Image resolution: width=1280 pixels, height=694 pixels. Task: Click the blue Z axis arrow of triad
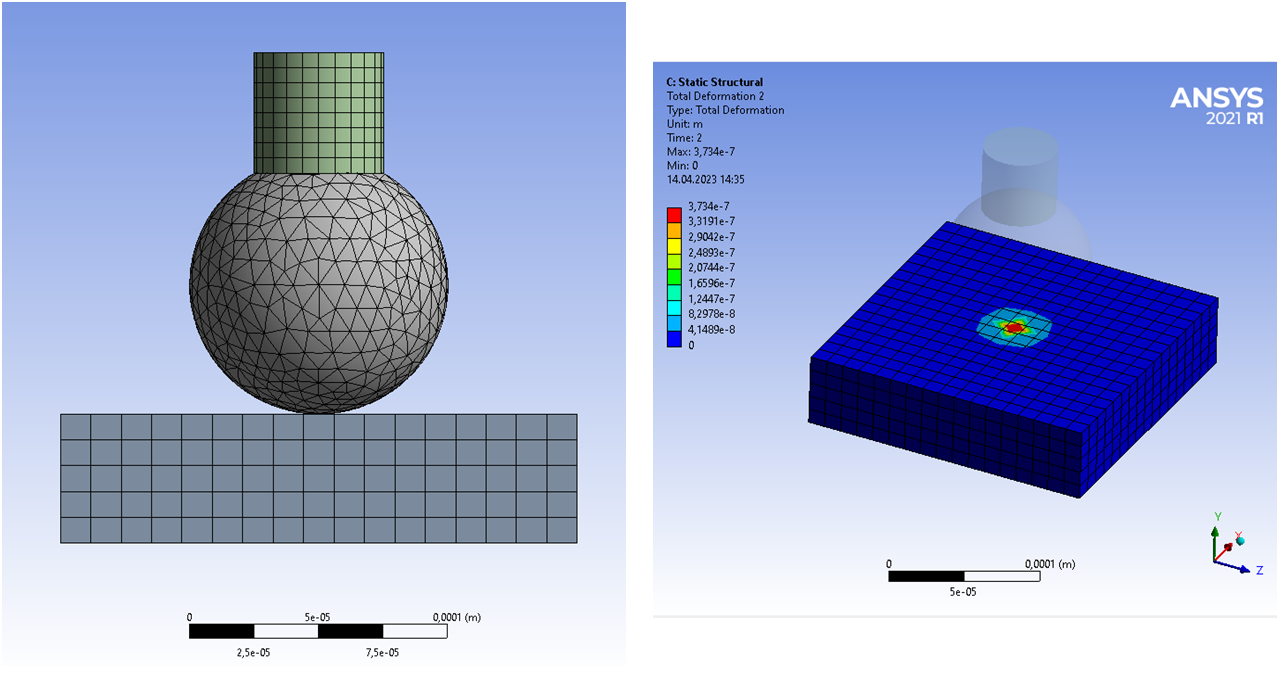pyautogui.click(x=1241, y=569)
